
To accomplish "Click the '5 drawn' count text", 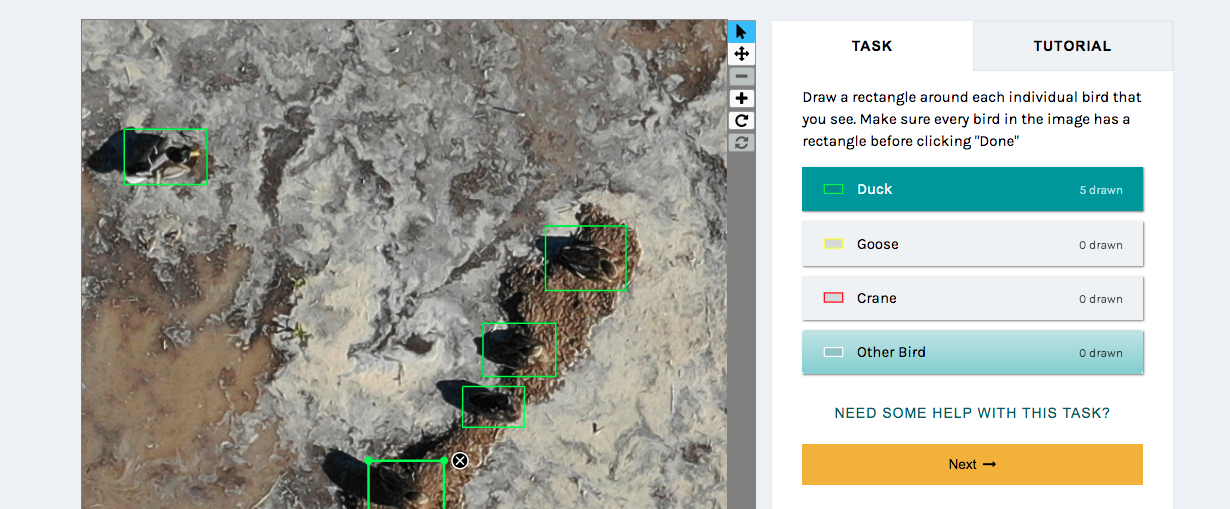I will (x=1100, y=190).
